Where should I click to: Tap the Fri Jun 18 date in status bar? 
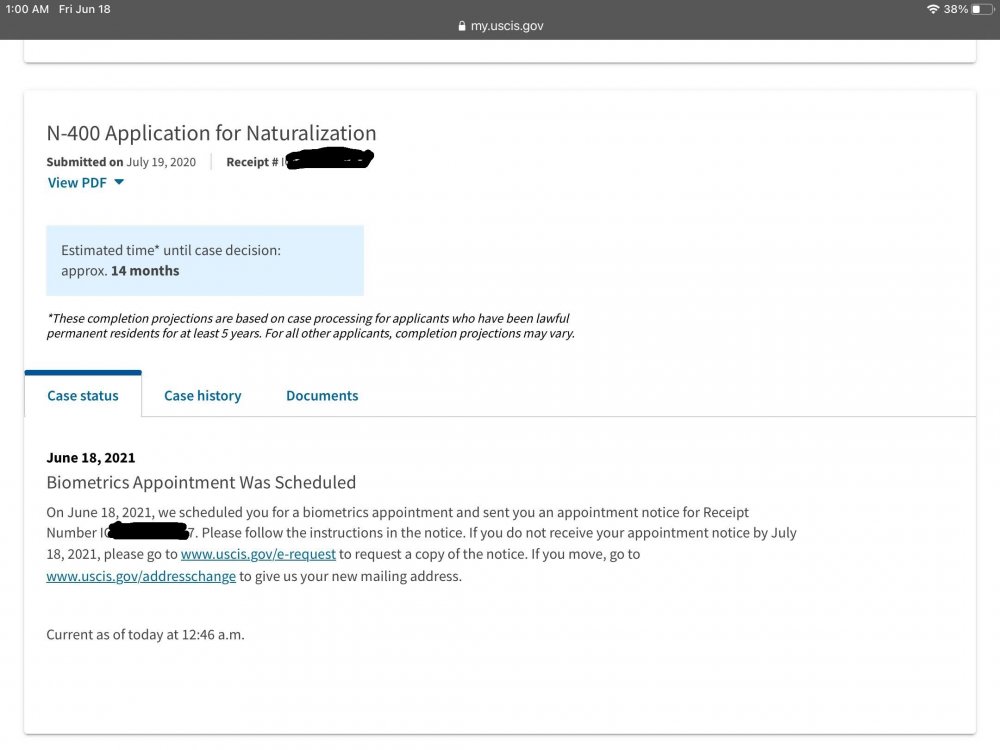pos(85,9)
